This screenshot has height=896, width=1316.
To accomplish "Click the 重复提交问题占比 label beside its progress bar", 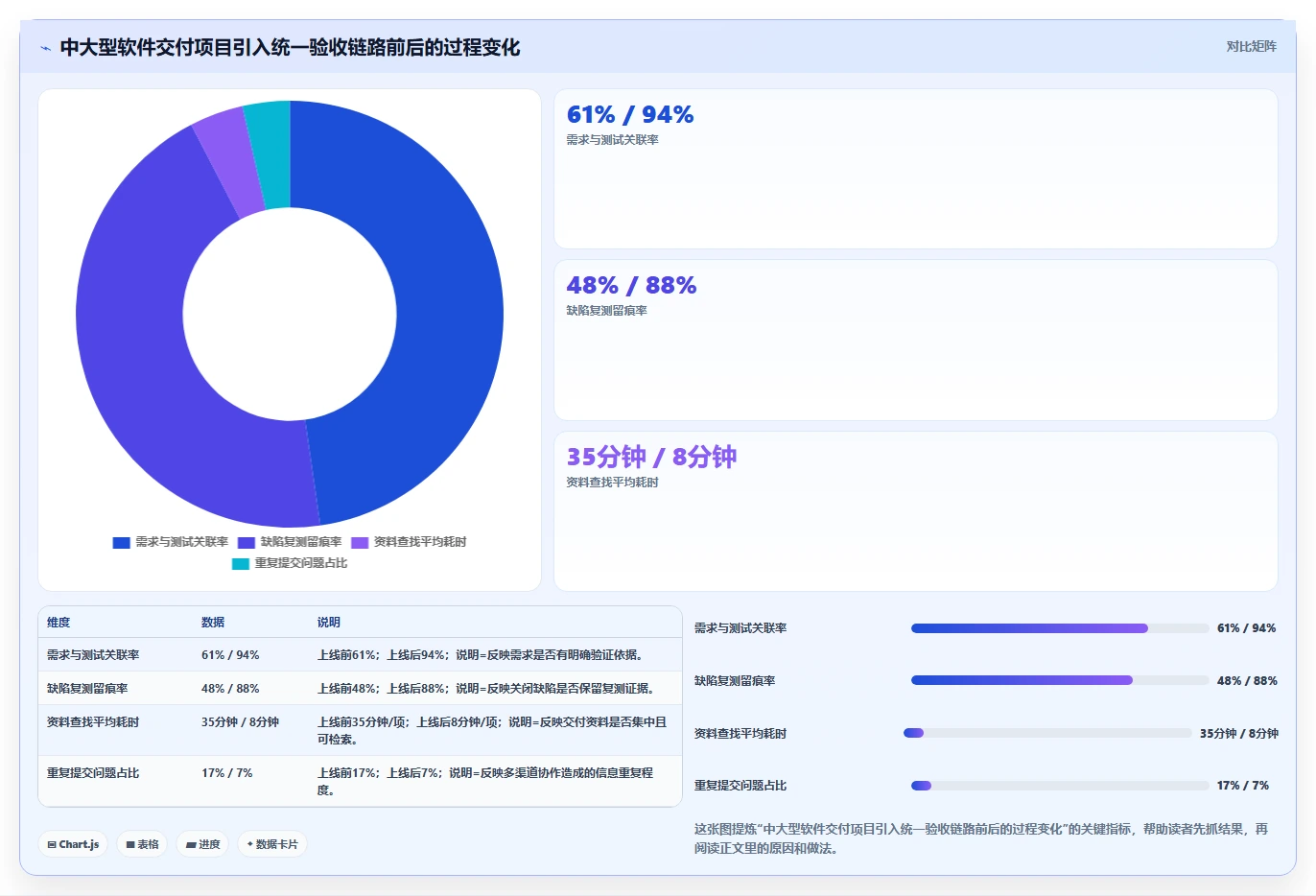I will pos(740,786).
